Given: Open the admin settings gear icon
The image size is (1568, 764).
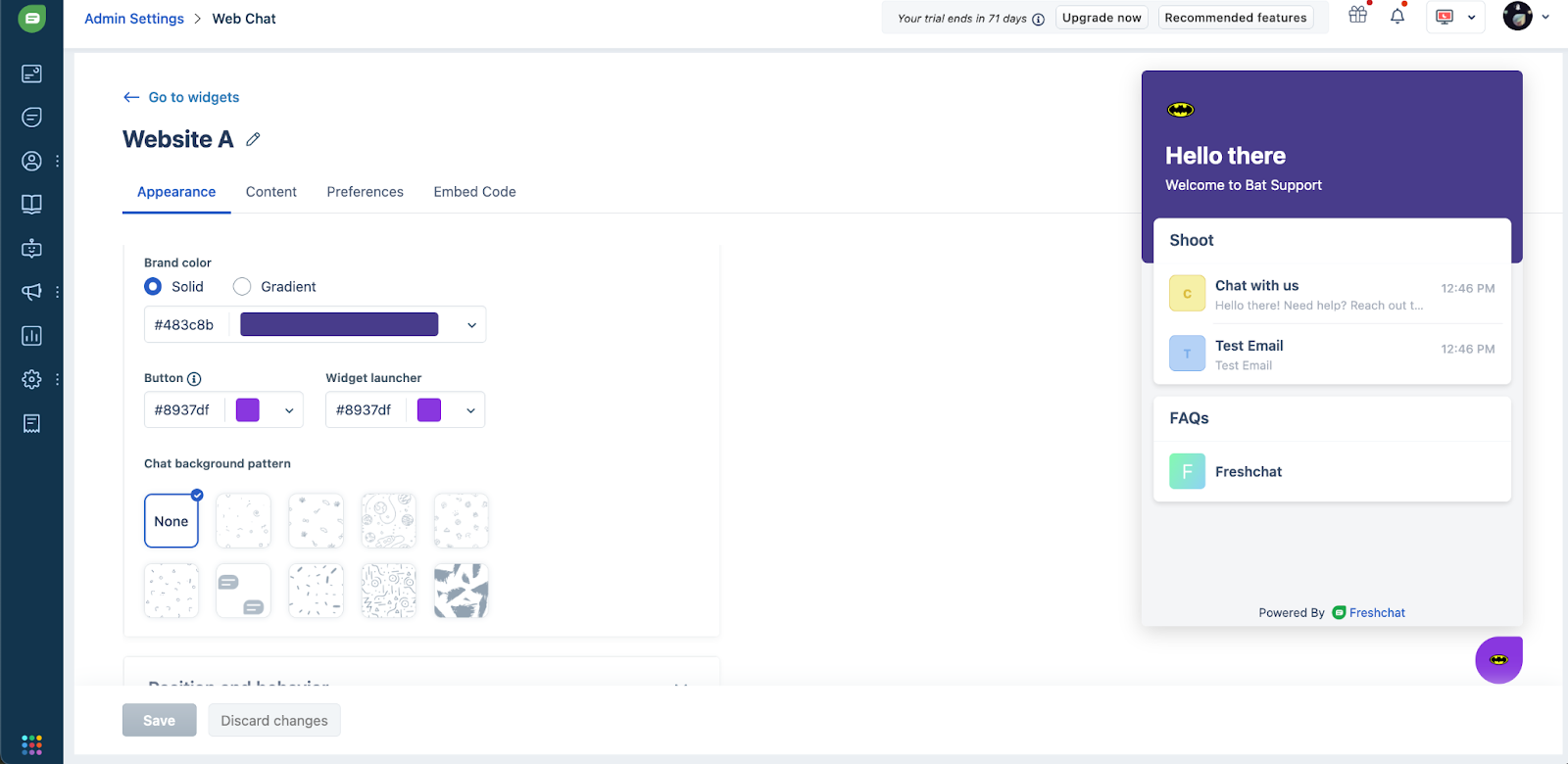Looking at the screenshot, I should (x=31, y=379).
